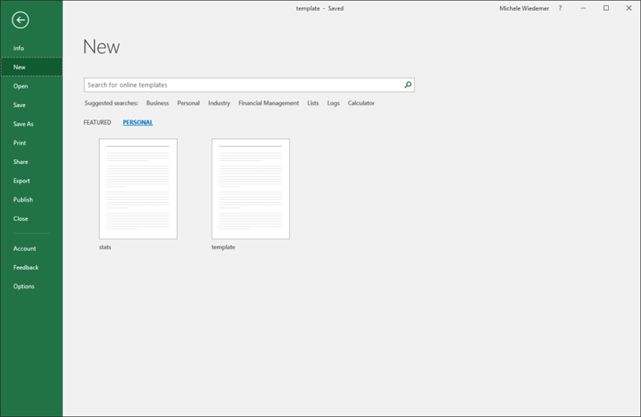Open the template thumbnail named template

(x=251, y=188)
